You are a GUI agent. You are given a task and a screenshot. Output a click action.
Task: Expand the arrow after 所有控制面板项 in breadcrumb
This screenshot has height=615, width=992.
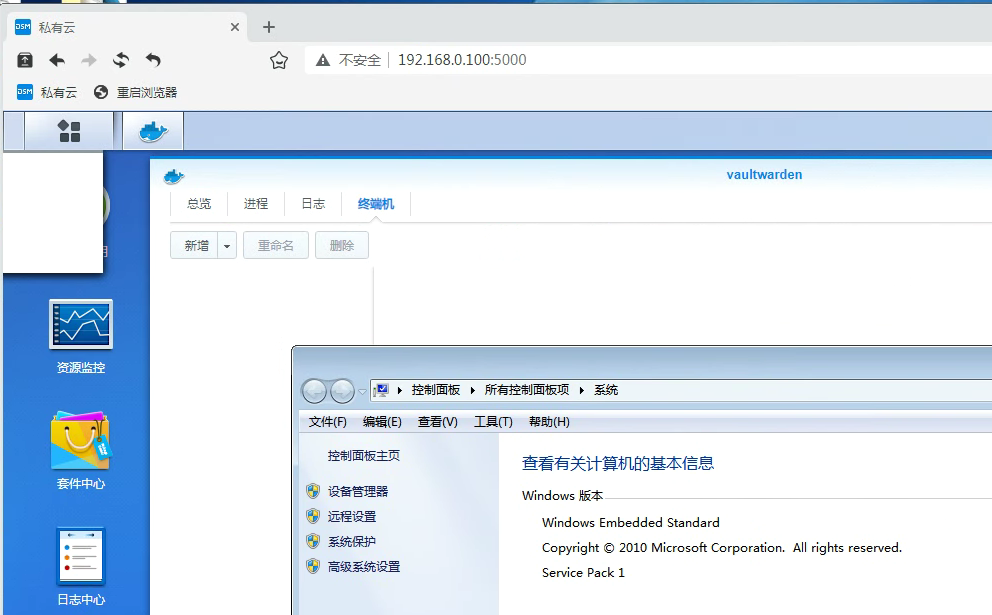tap(582, 390)
